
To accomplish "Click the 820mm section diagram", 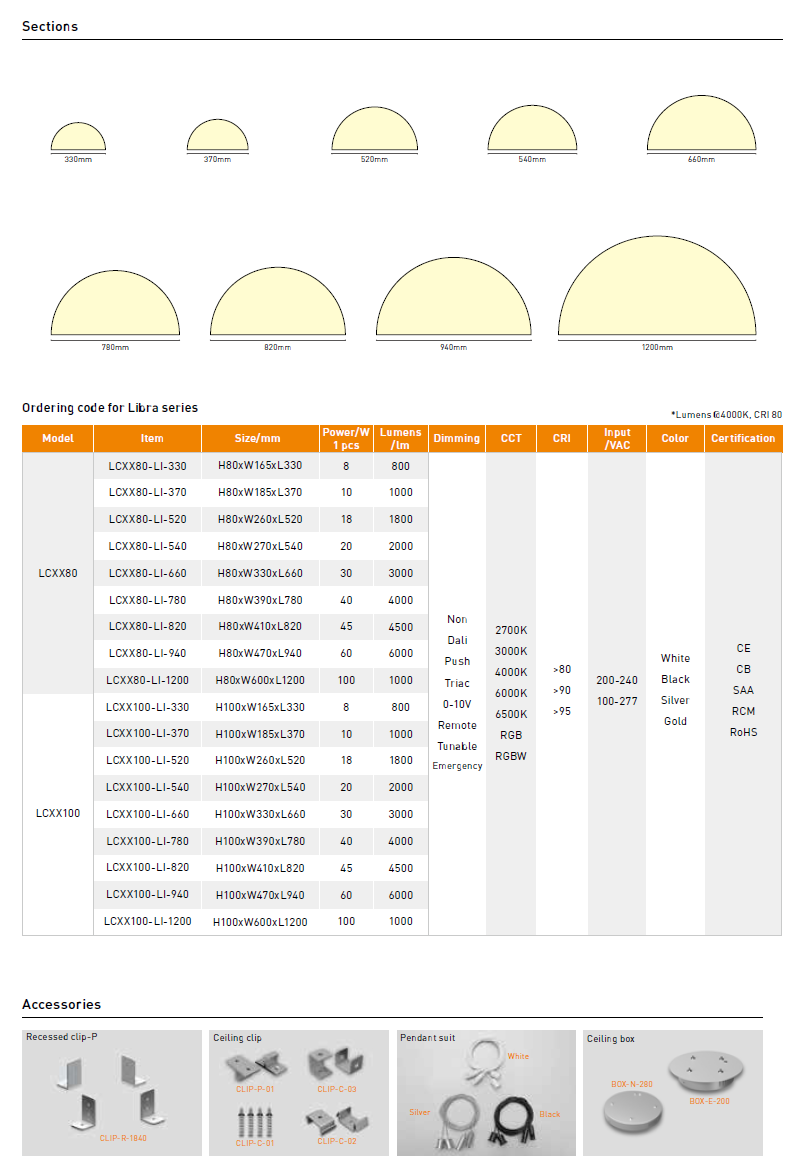I will pyautogui.click(x=278, y=303).
